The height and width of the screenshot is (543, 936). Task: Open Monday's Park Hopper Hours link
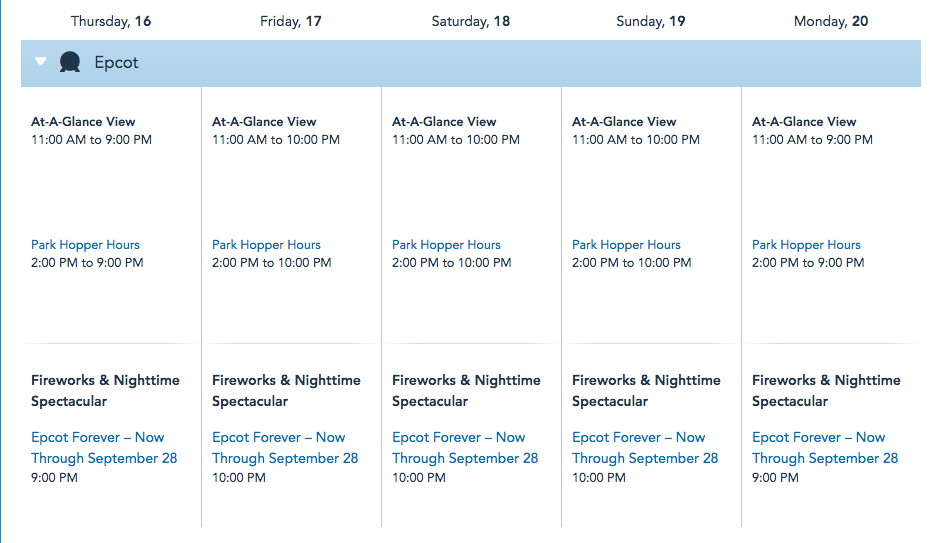tap(806, 245)
